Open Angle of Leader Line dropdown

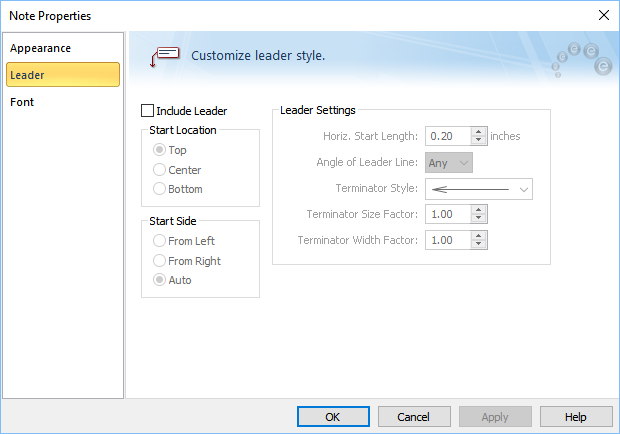[449, 163]
